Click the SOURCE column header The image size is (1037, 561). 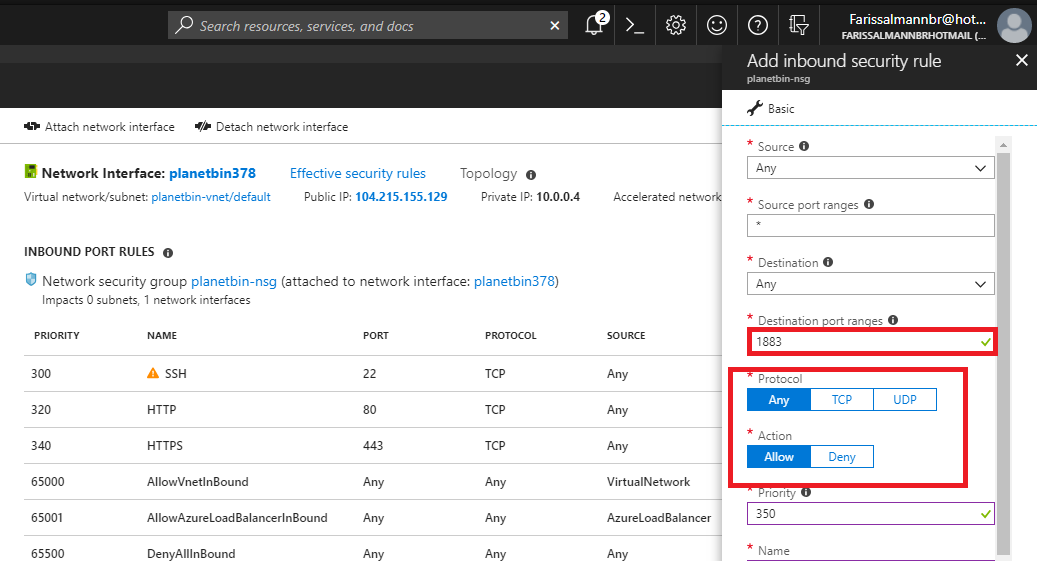click(626, 335)
